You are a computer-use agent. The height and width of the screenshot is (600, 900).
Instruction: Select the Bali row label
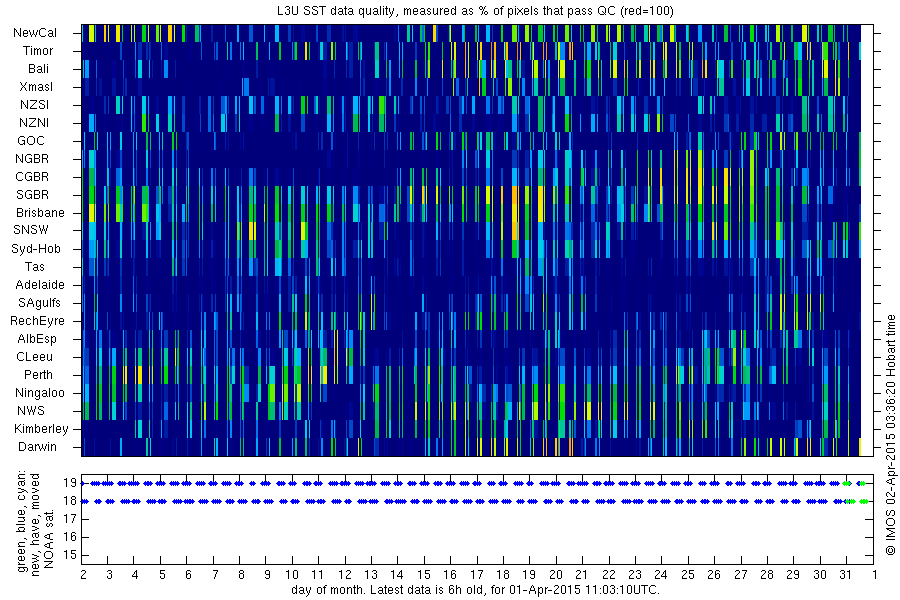[x=38, y=69]
